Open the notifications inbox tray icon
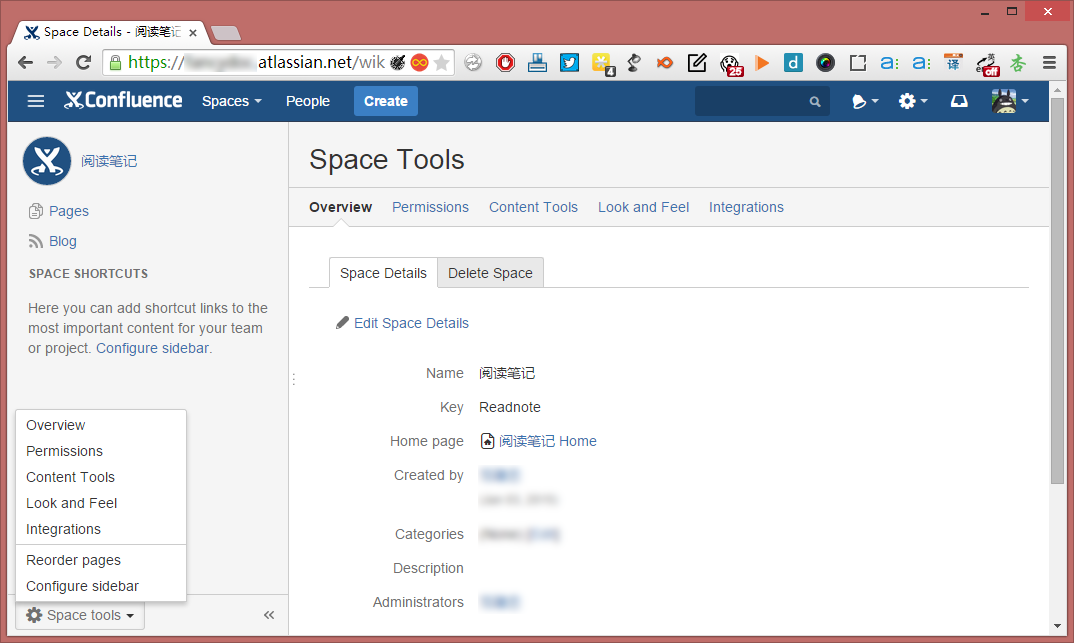Viewport: 1074px width, 643px height. coord(959,101)
